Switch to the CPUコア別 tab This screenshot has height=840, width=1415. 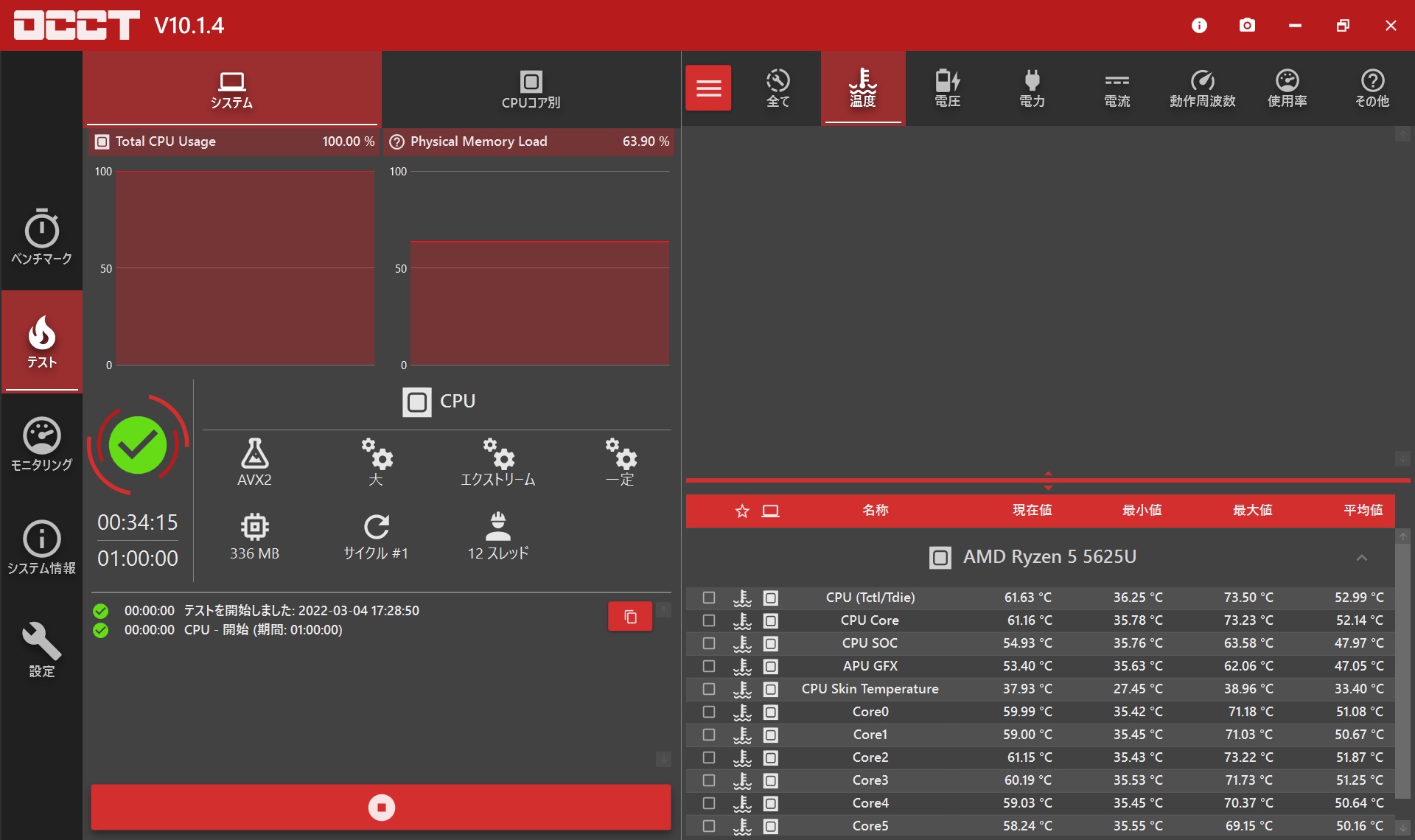point(531,90)
